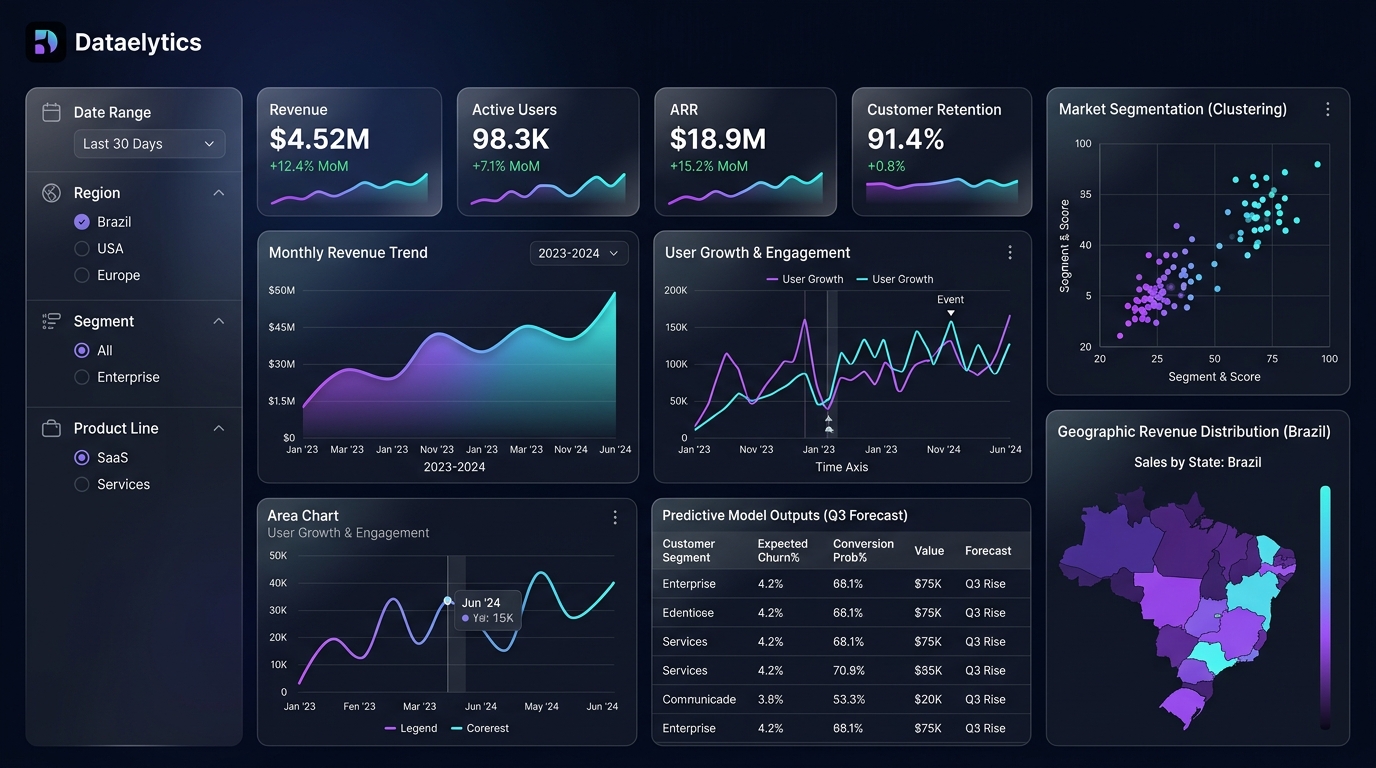1376x768 pixels.
Task: Select the Services product line option
Action: coord(82,484)
